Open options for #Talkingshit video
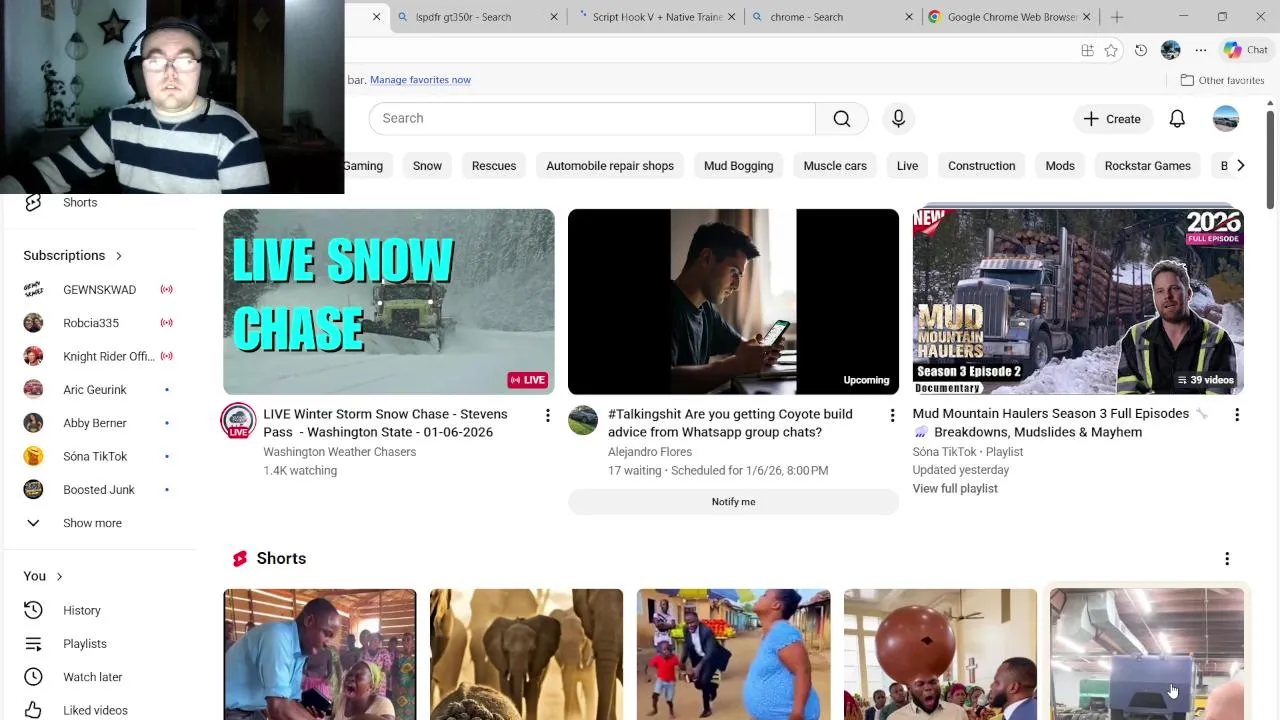This screenshot has width=1280, height=720. click(x=892, y=415)
